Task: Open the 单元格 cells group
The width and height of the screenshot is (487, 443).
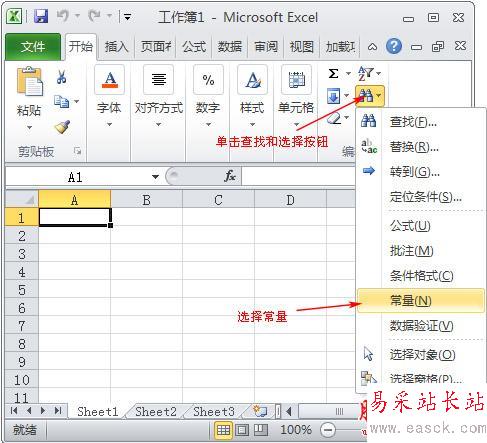Action: [x=296, y=97]
